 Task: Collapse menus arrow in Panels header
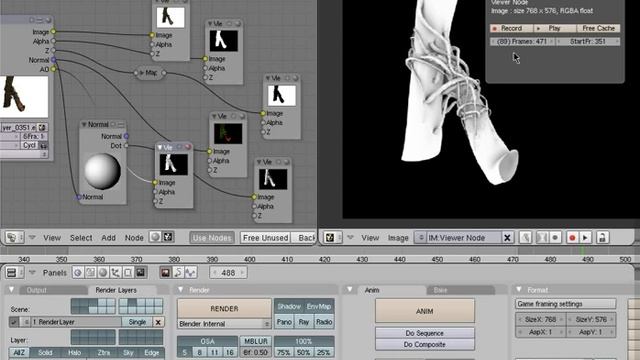pos(32,272)
